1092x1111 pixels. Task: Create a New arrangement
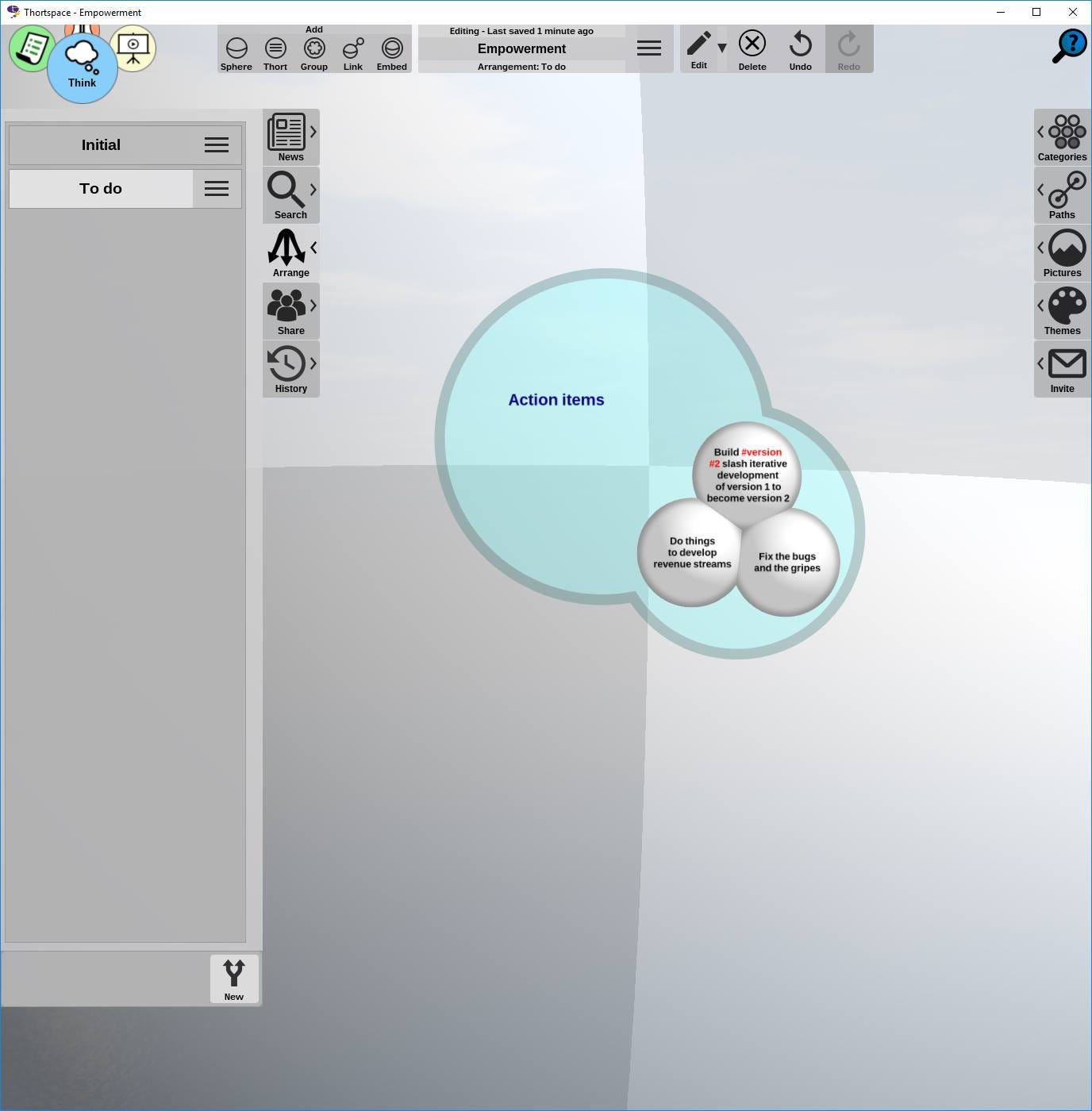[x=234, y=978]
